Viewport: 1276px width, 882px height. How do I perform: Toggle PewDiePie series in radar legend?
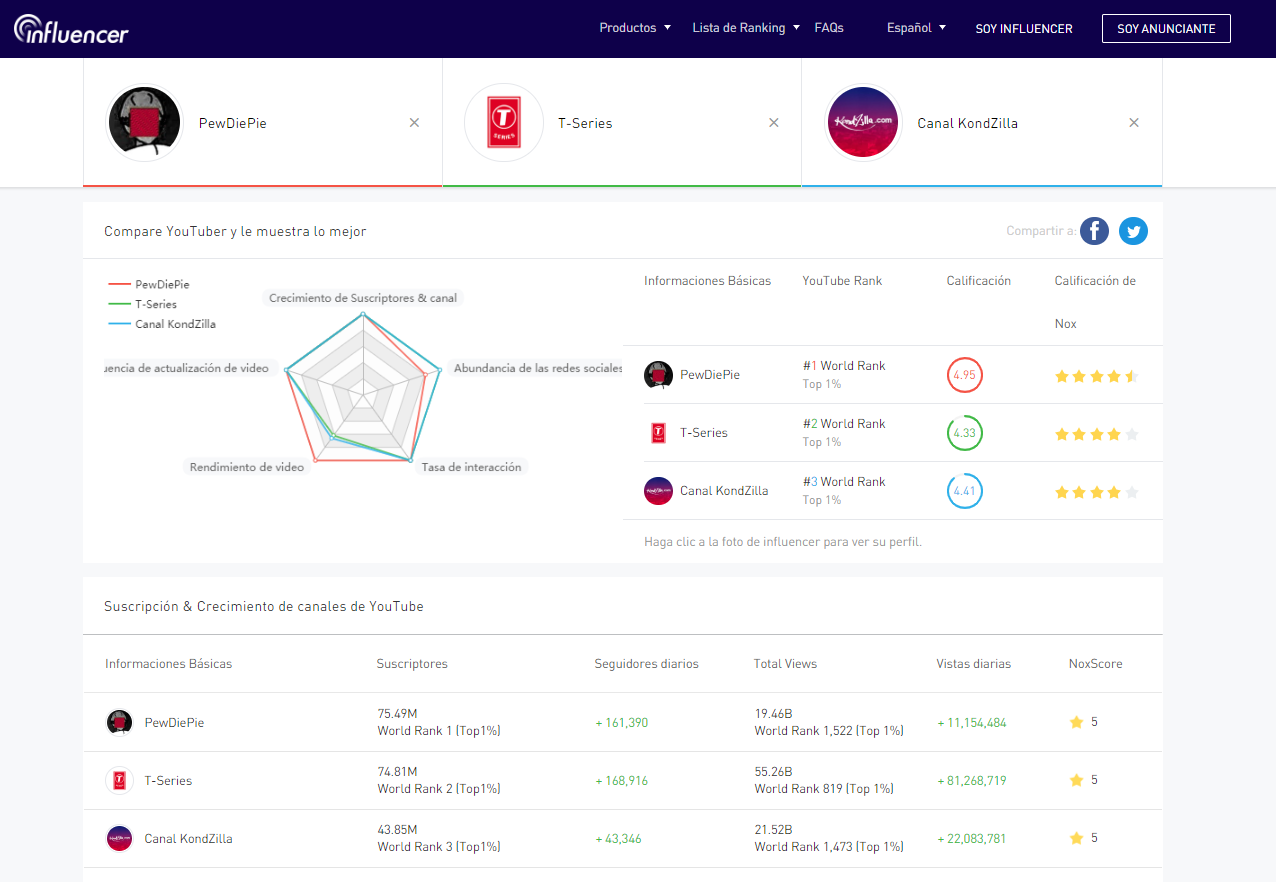[x=149, y=284]
